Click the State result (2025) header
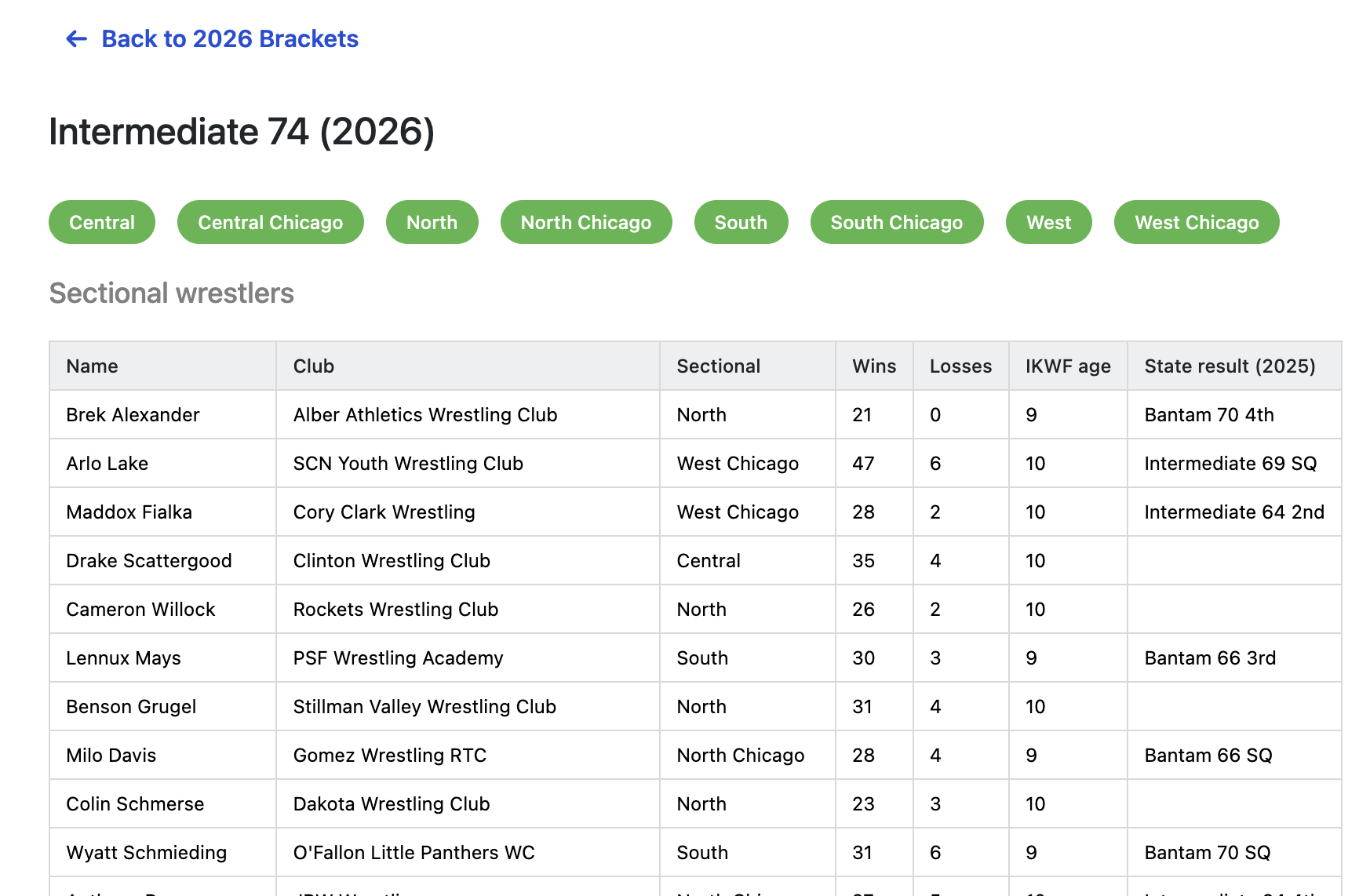This screenshot has height=896, width=1359. pos(1229,366)
